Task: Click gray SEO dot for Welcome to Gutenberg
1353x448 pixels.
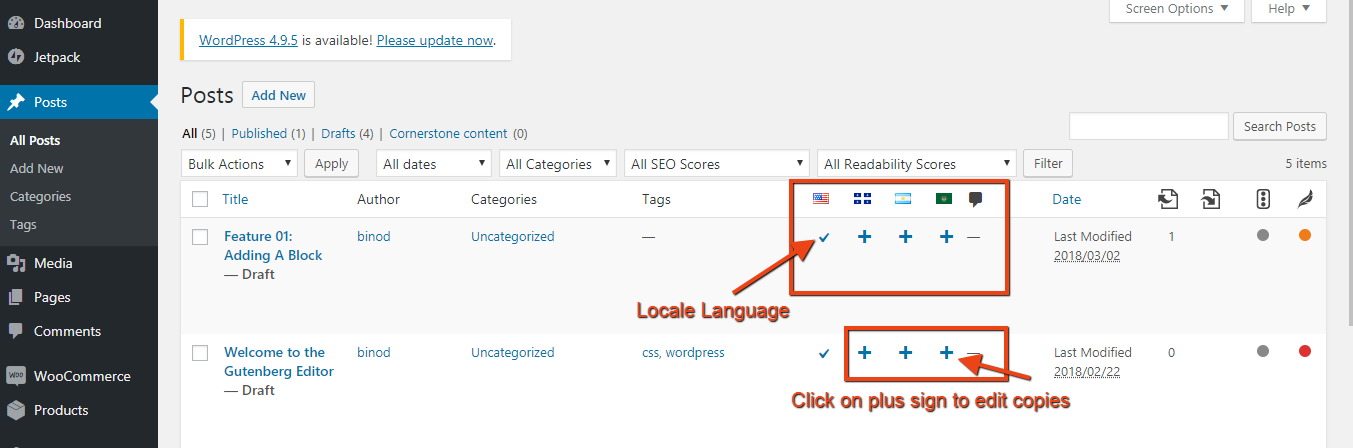Action: [x=1263, y=351]
